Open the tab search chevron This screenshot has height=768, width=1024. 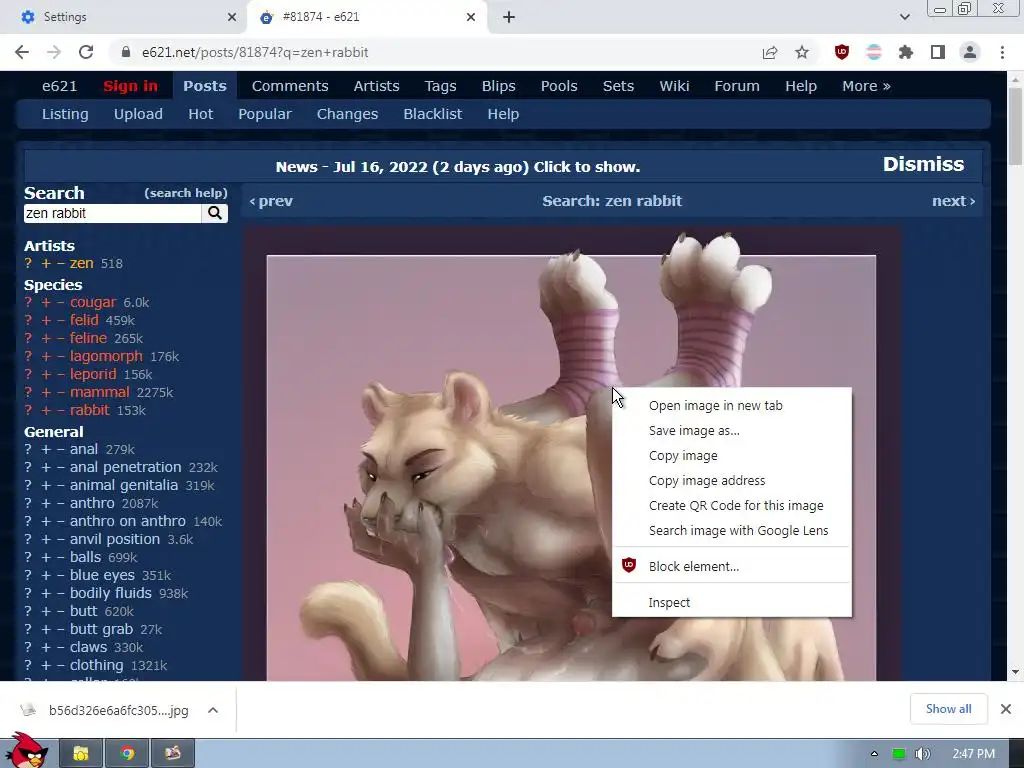904,17
